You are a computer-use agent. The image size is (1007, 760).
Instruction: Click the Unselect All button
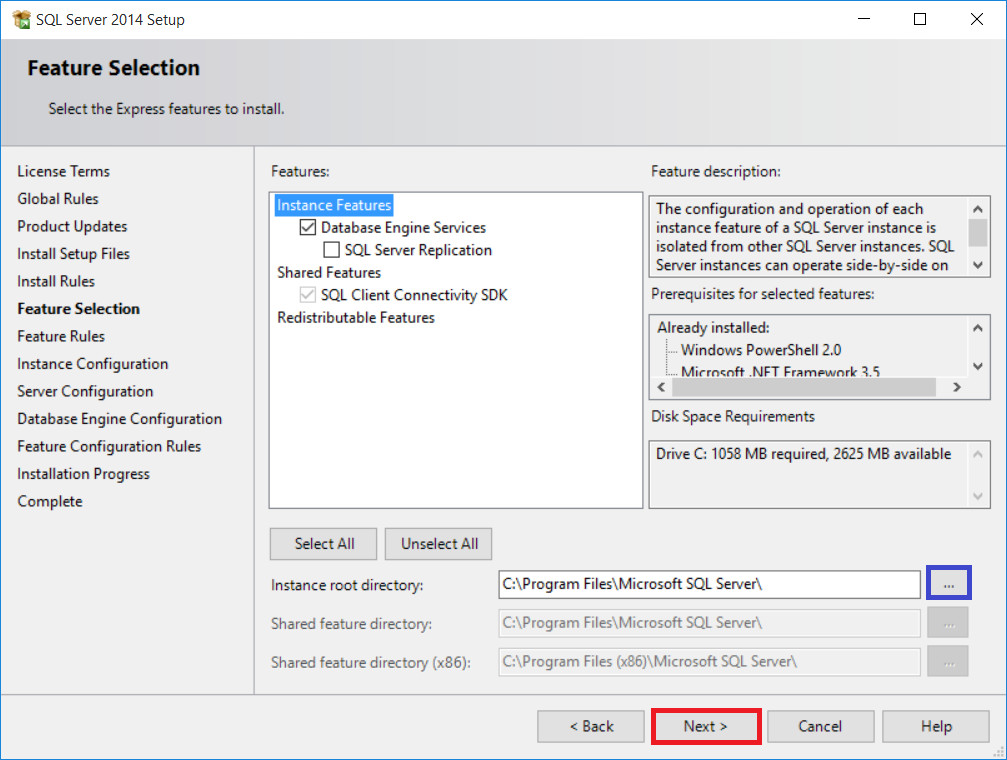[x=439, y=544]
